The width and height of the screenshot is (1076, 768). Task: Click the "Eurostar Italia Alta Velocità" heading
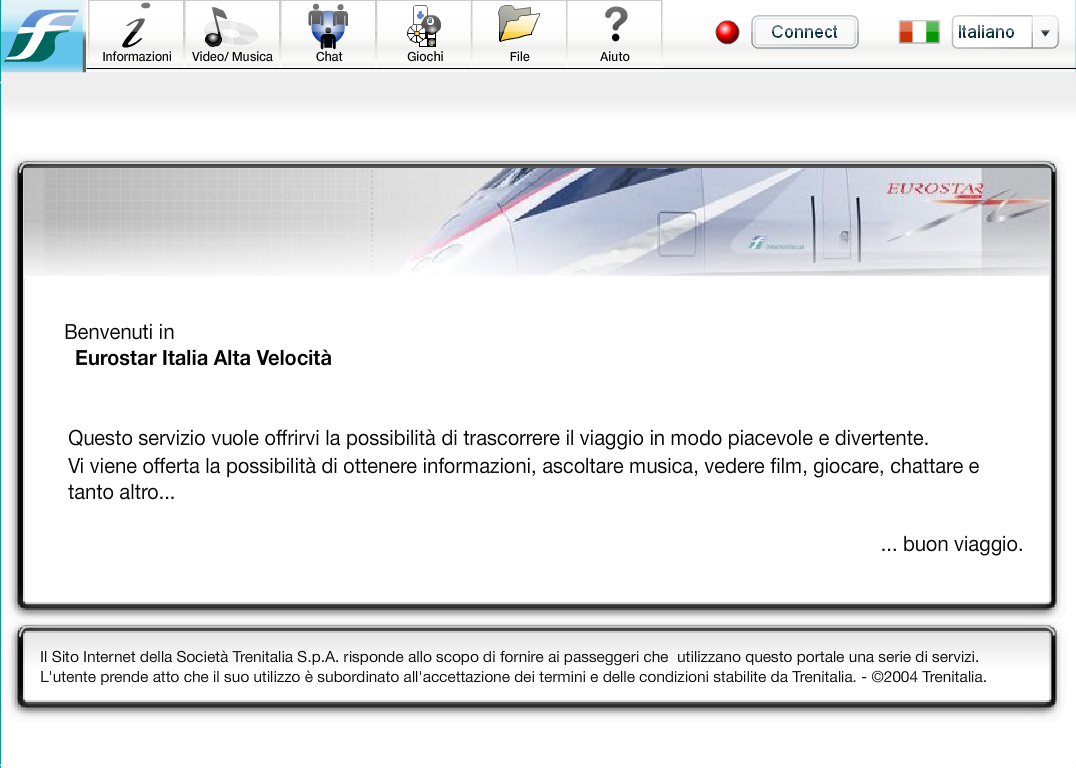pyautogui.click(x=203, y=358)
